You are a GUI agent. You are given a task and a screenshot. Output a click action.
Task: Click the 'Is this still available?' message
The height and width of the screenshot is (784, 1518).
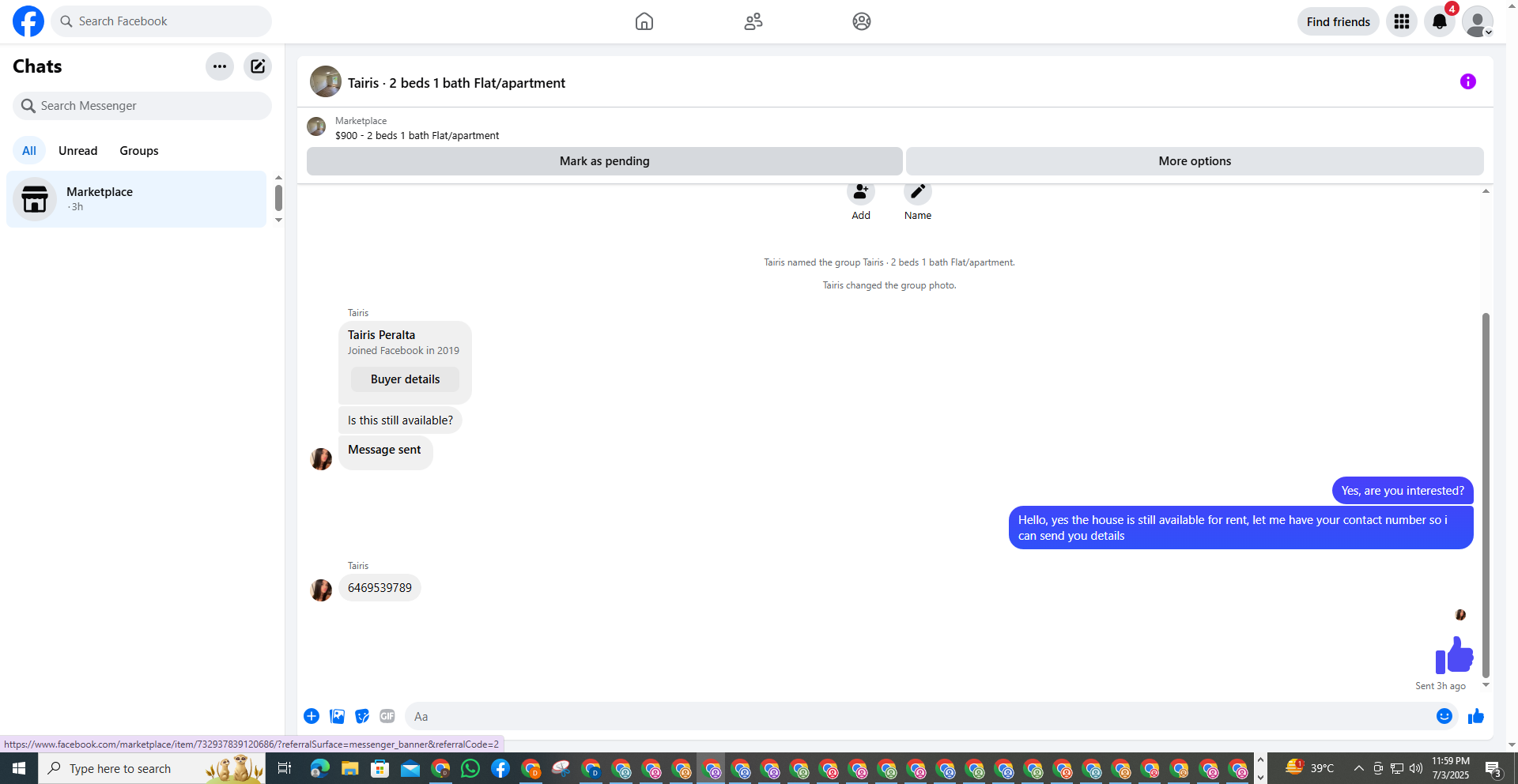tap(401, 420)
